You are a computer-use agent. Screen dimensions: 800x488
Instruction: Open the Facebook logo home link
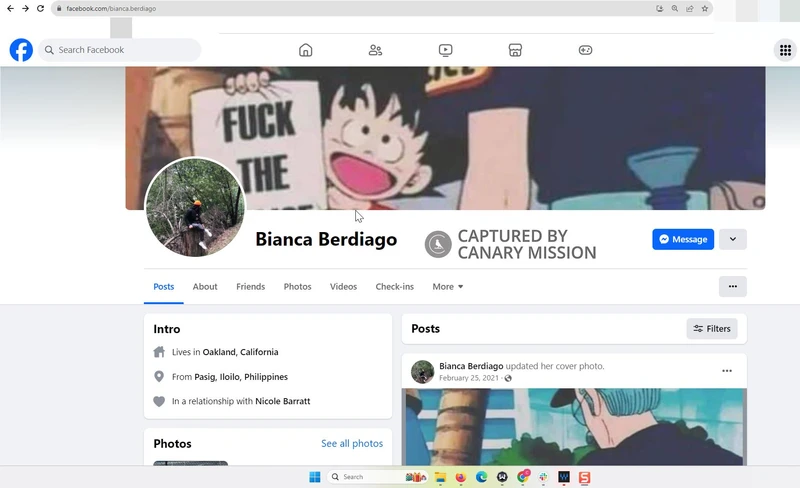21,50
